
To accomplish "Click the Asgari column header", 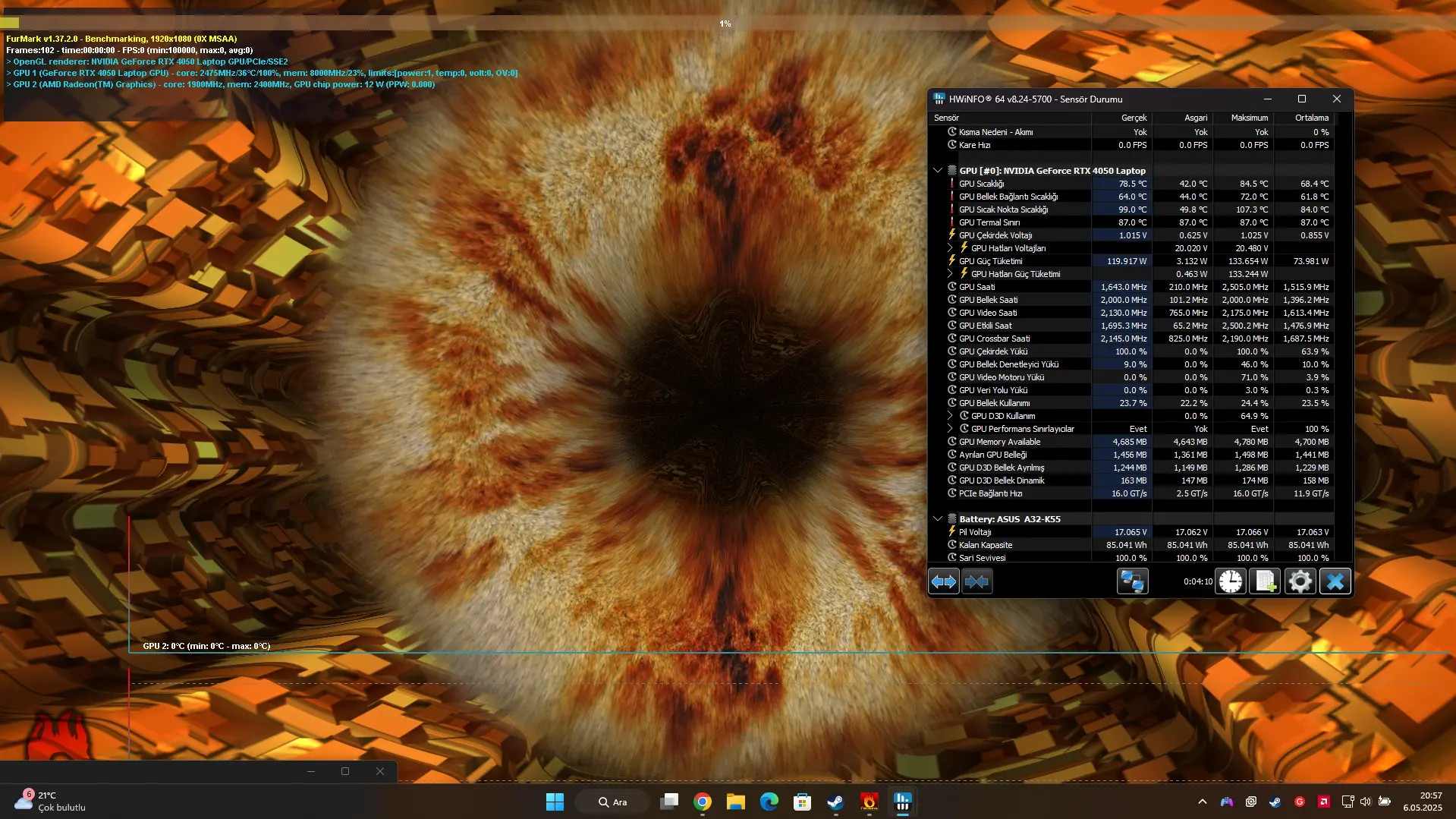I will tap(1182, 118).
